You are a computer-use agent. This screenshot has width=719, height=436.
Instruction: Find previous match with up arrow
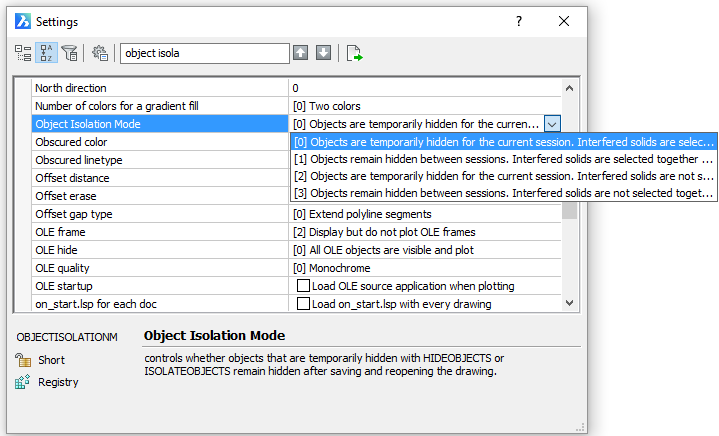pos(300,53)
